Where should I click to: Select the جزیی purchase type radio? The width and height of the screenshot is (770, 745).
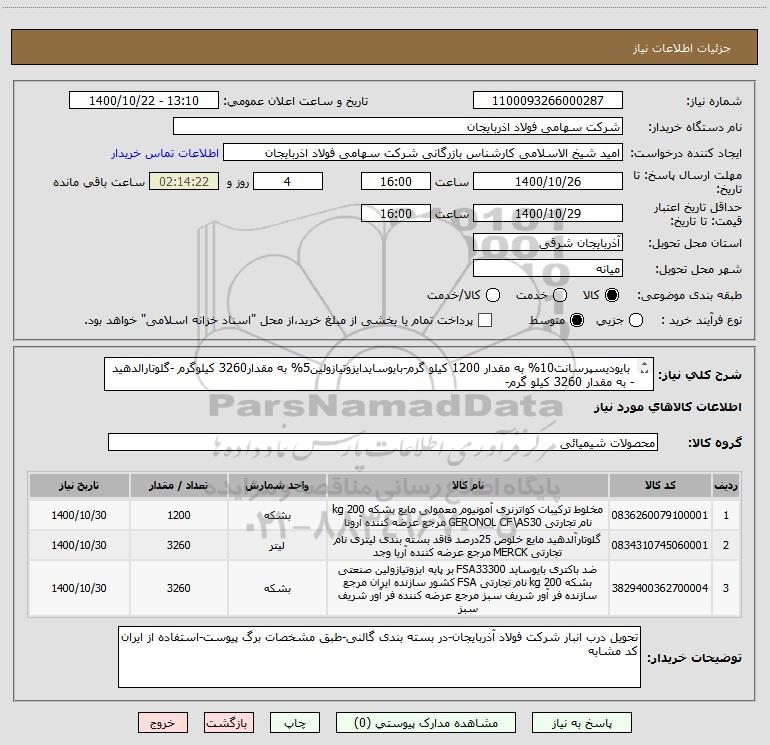click(636, 320)
